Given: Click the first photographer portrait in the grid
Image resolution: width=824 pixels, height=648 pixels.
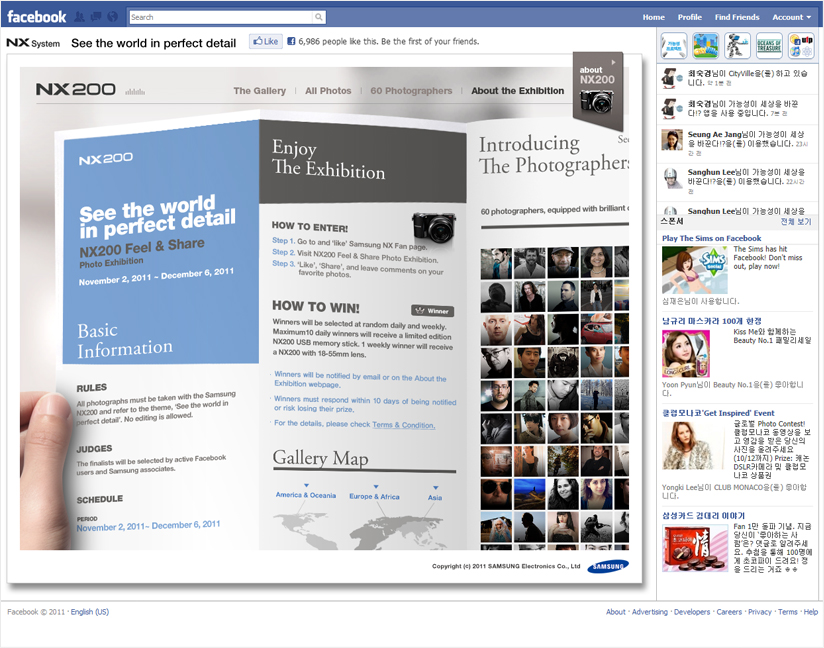Looking at the screenshot, I should [496, 263].
